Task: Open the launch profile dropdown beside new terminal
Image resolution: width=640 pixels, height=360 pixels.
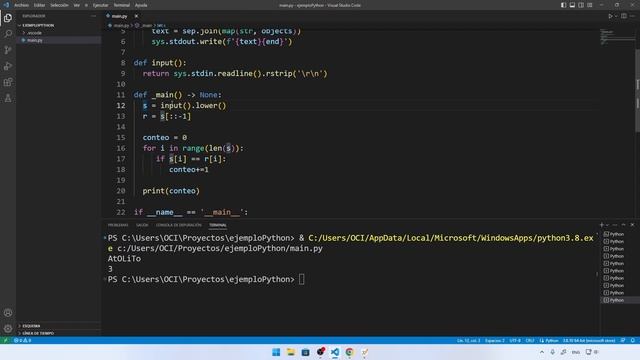Action: click(607, 225)
